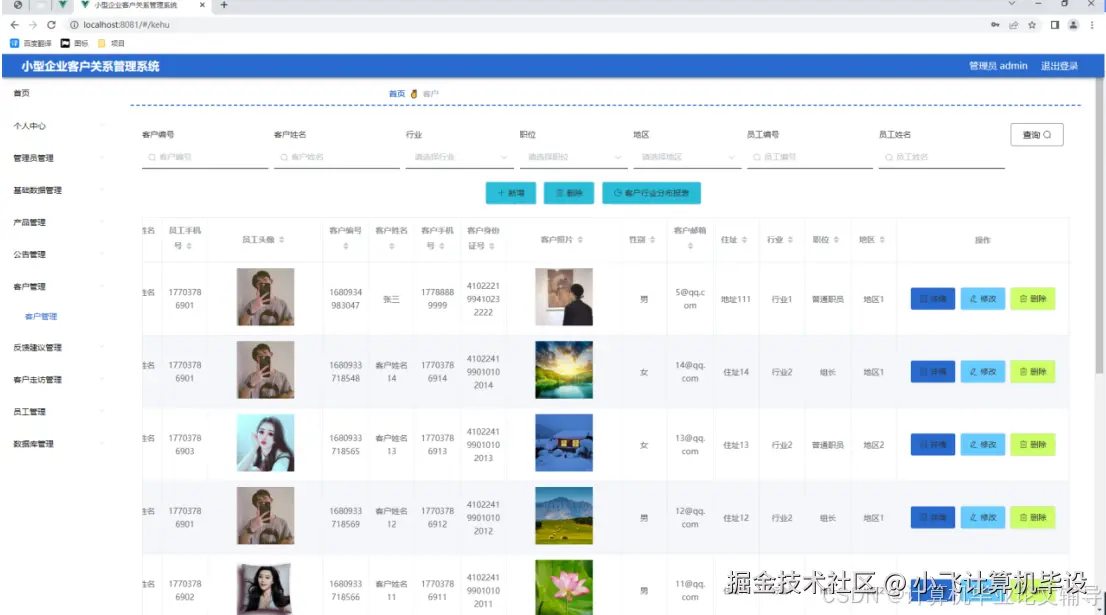Click 删除 for 客户姓名13 row
Image resolution: width=1106 pixels, height=615 pixels.
1033,444
